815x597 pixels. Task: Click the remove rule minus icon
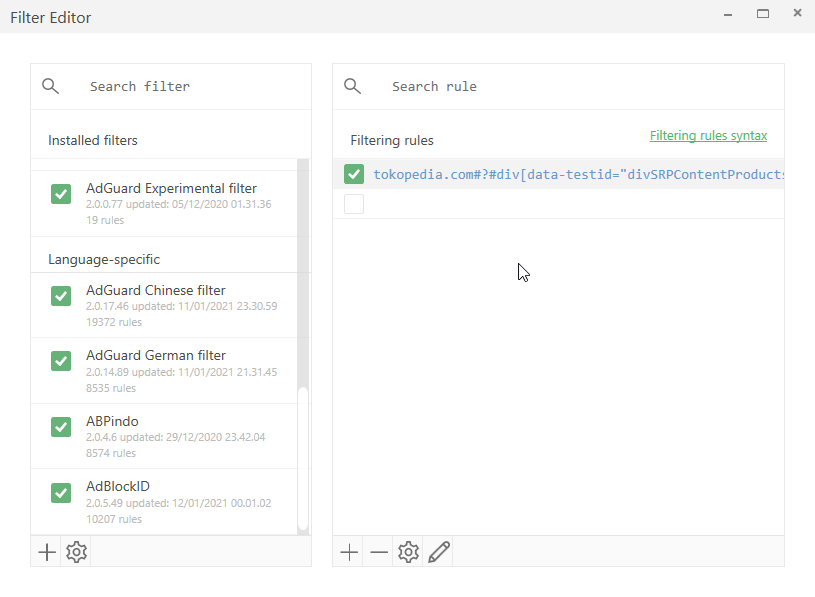click(x=378, y=551)
